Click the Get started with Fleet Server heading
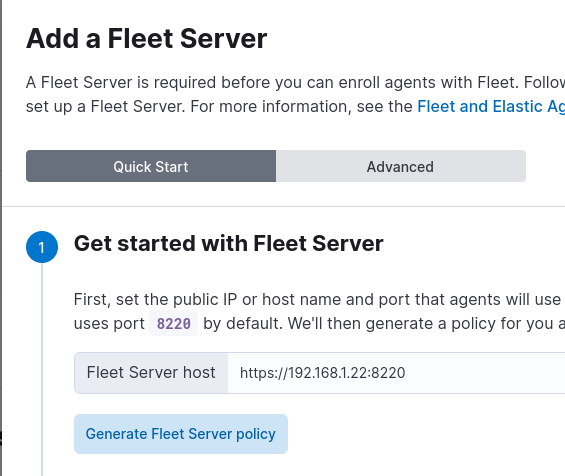 tap(228, 244)
